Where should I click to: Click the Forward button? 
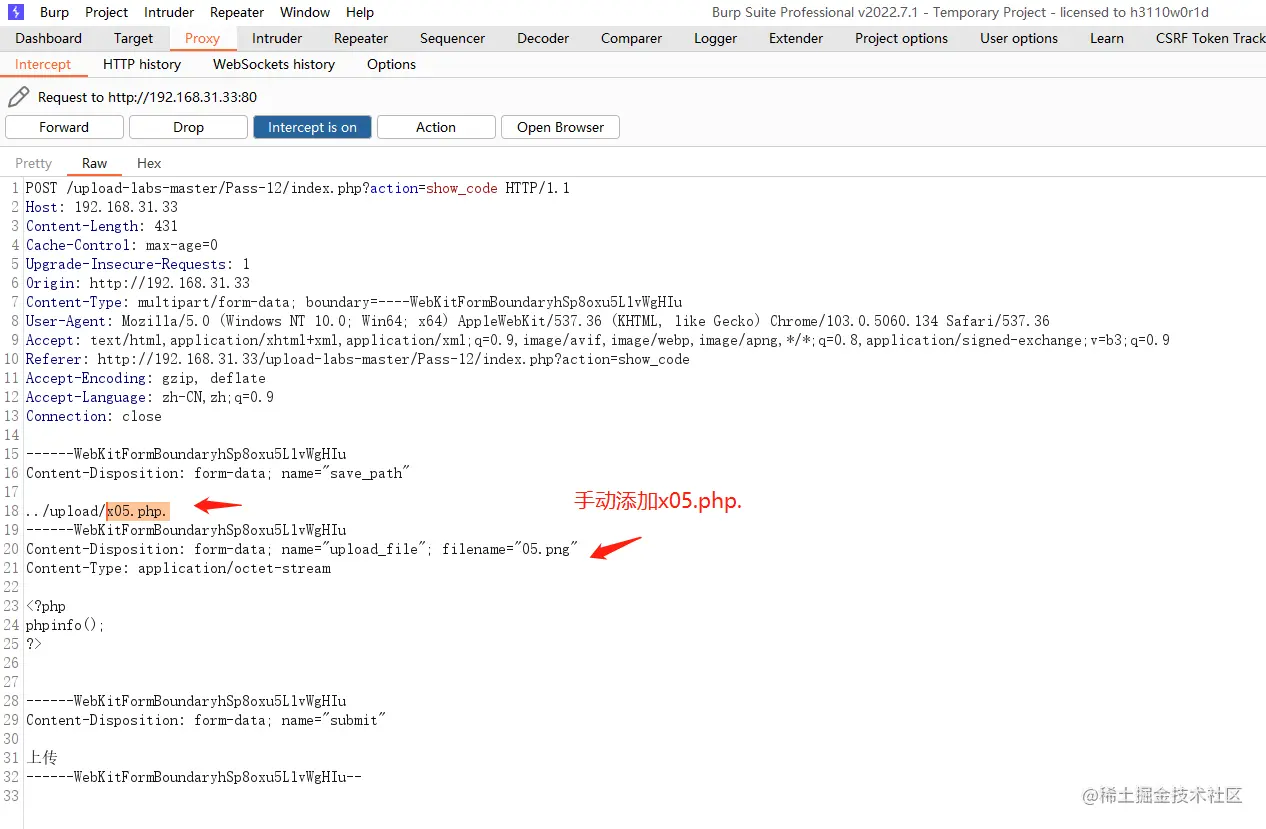64,127
